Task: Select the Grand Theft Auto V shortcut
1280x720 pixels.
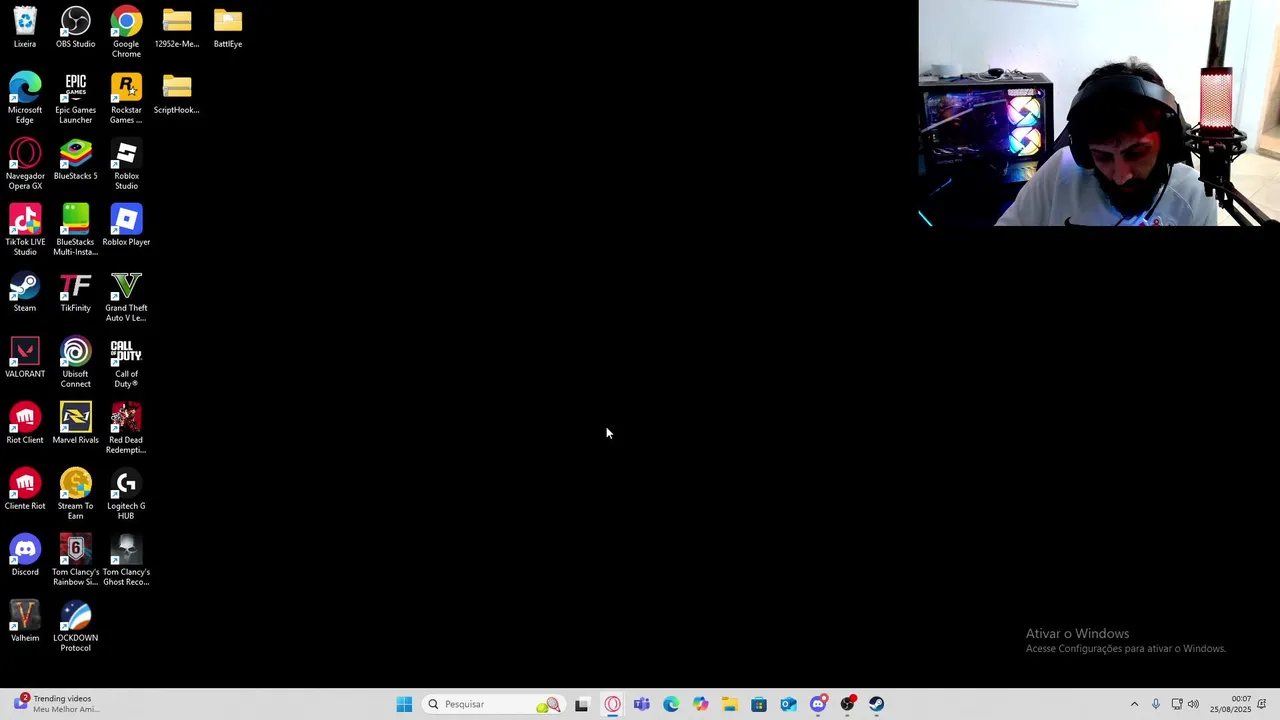Action: (126, 296)
